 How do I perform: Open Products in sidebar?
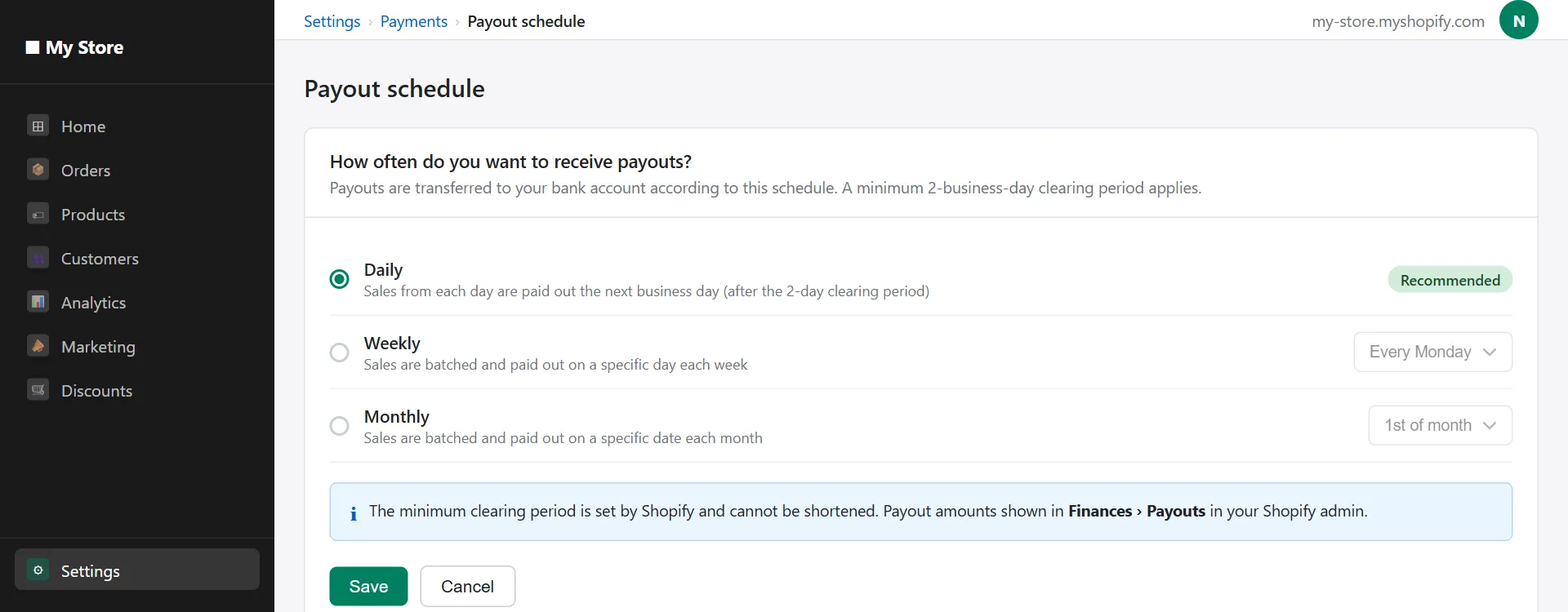pyautogui.click(x=137, y=215)
